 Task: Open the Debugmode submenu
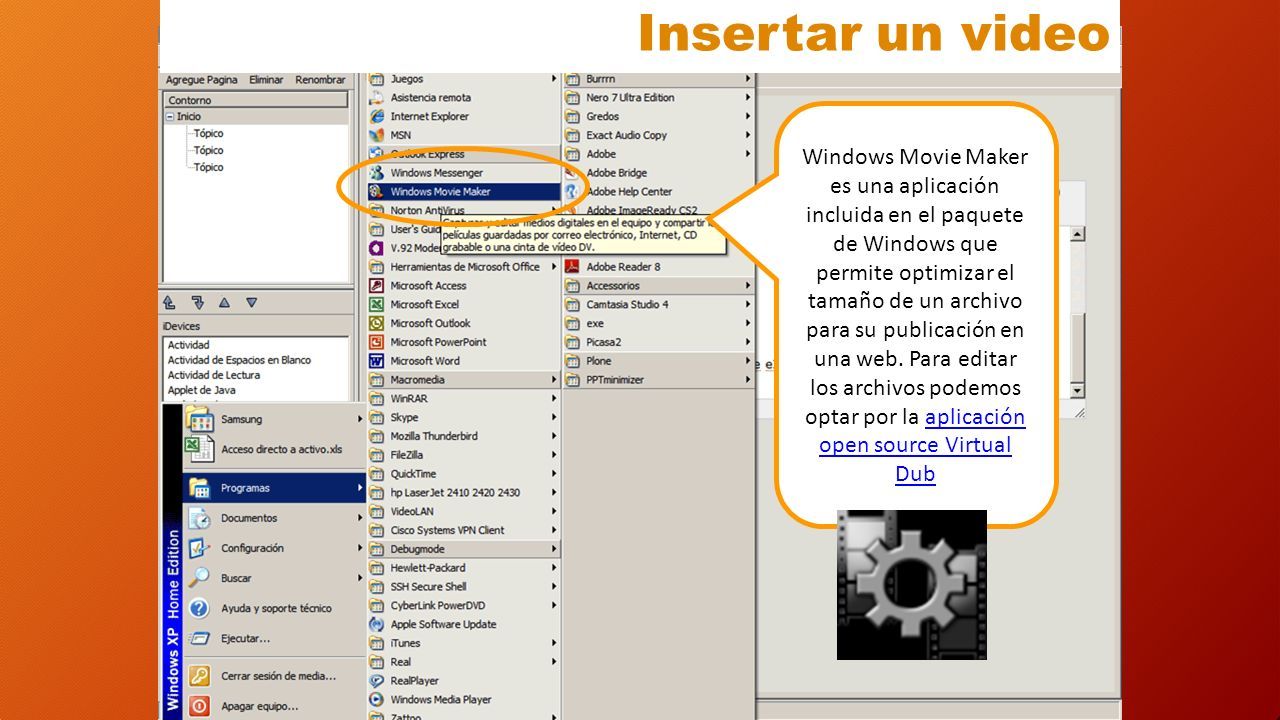point(463,549)
